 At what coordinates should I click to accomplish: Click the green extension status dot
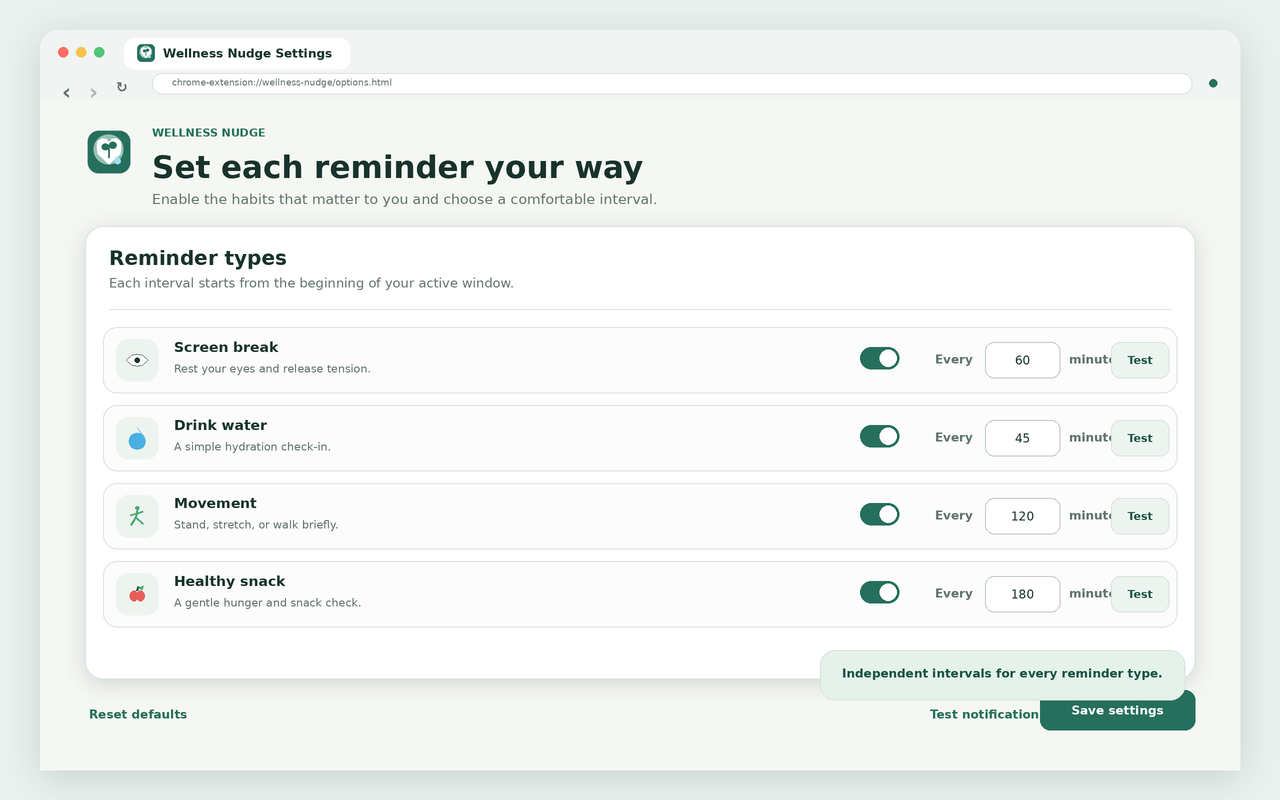coord(1213,84)
